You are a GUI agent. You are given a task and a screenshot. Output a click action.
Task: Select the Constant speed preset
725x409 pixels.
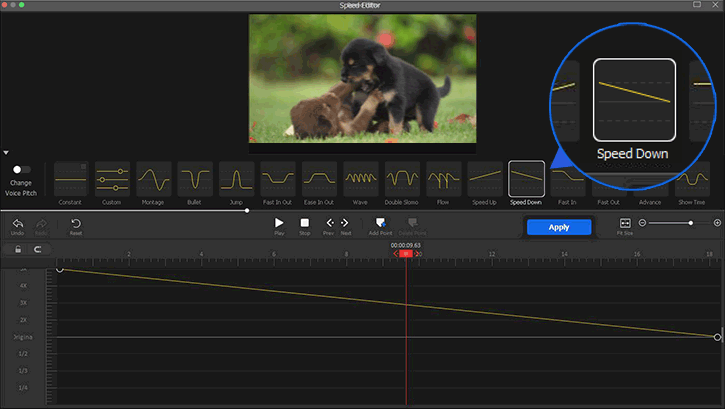click(70, 179)
